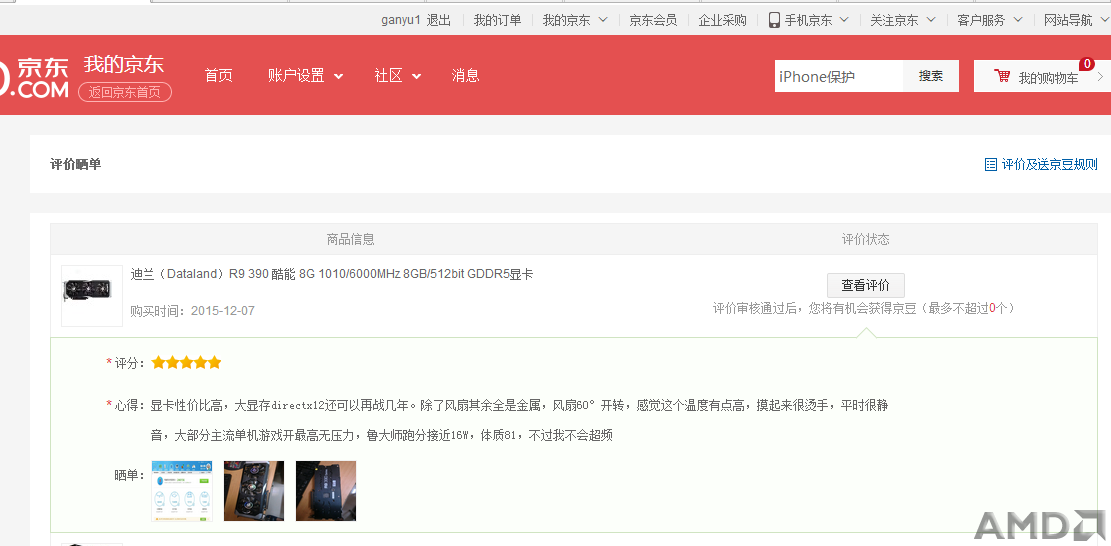Open the graphics card product thumbnail
The width and height of the screenshot is (1111, 546).
tap(92, 295)
